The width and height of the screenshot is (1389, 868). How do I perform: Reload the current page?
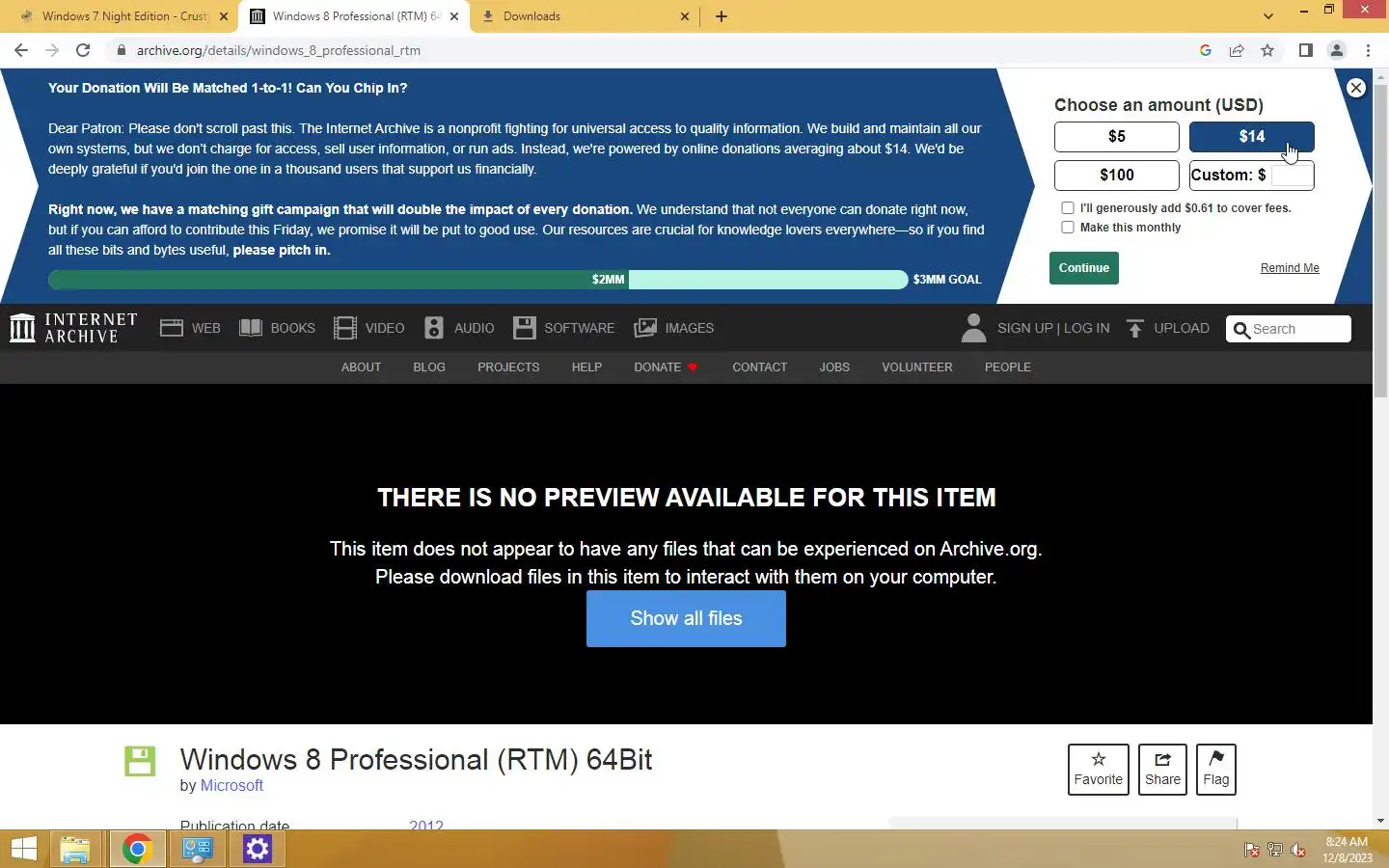83,50
